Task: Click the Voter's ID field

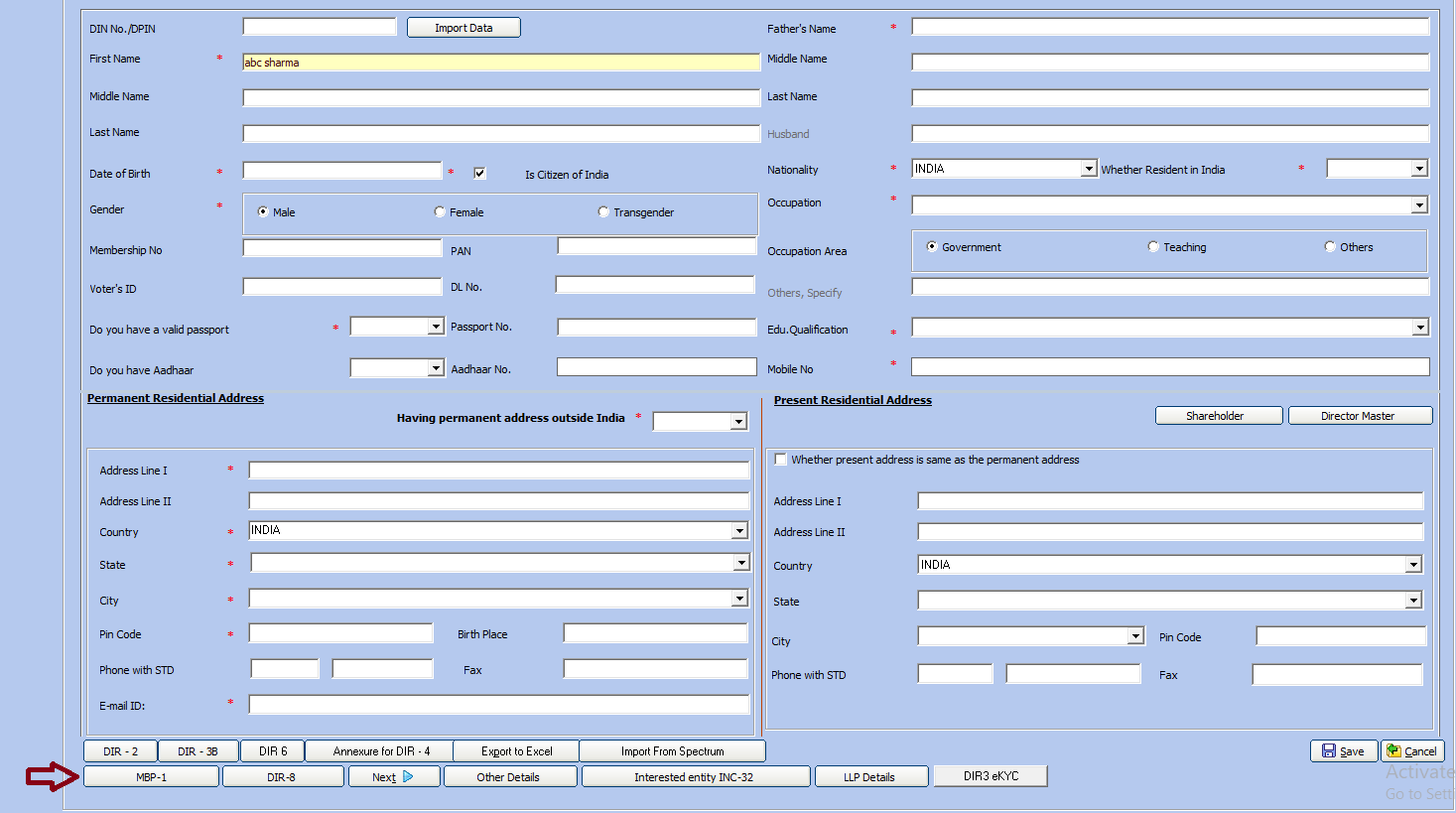Action: [342, 287]
